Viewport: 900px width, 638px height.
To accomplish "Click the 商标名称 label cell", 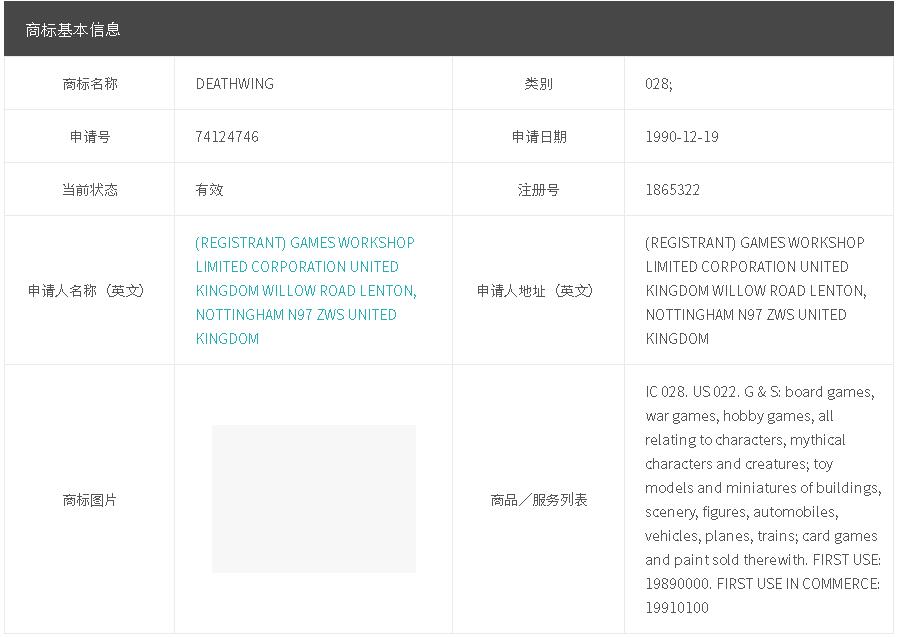I will [89, 84].
